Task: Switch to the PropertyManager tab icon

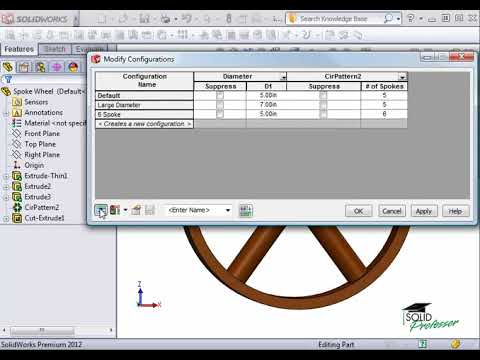Action: [24, 67]
